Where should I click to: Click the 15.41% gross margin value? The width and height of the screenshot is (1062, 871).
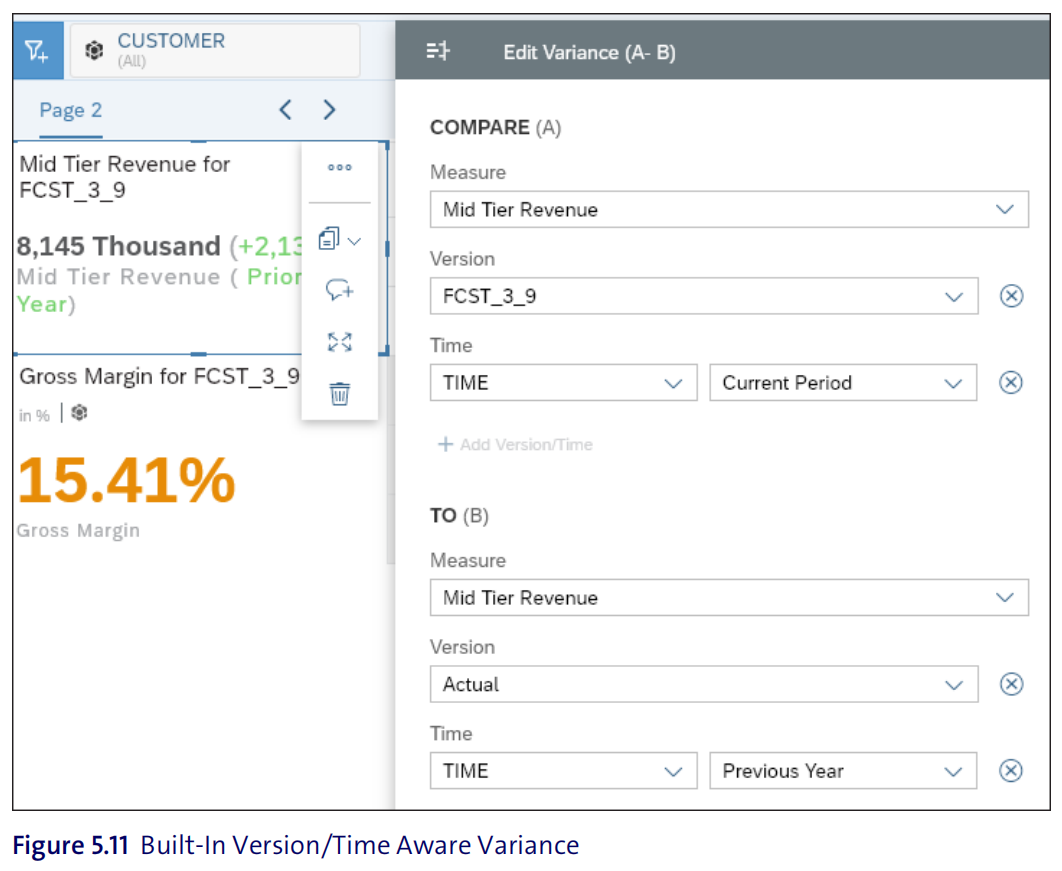127,480
